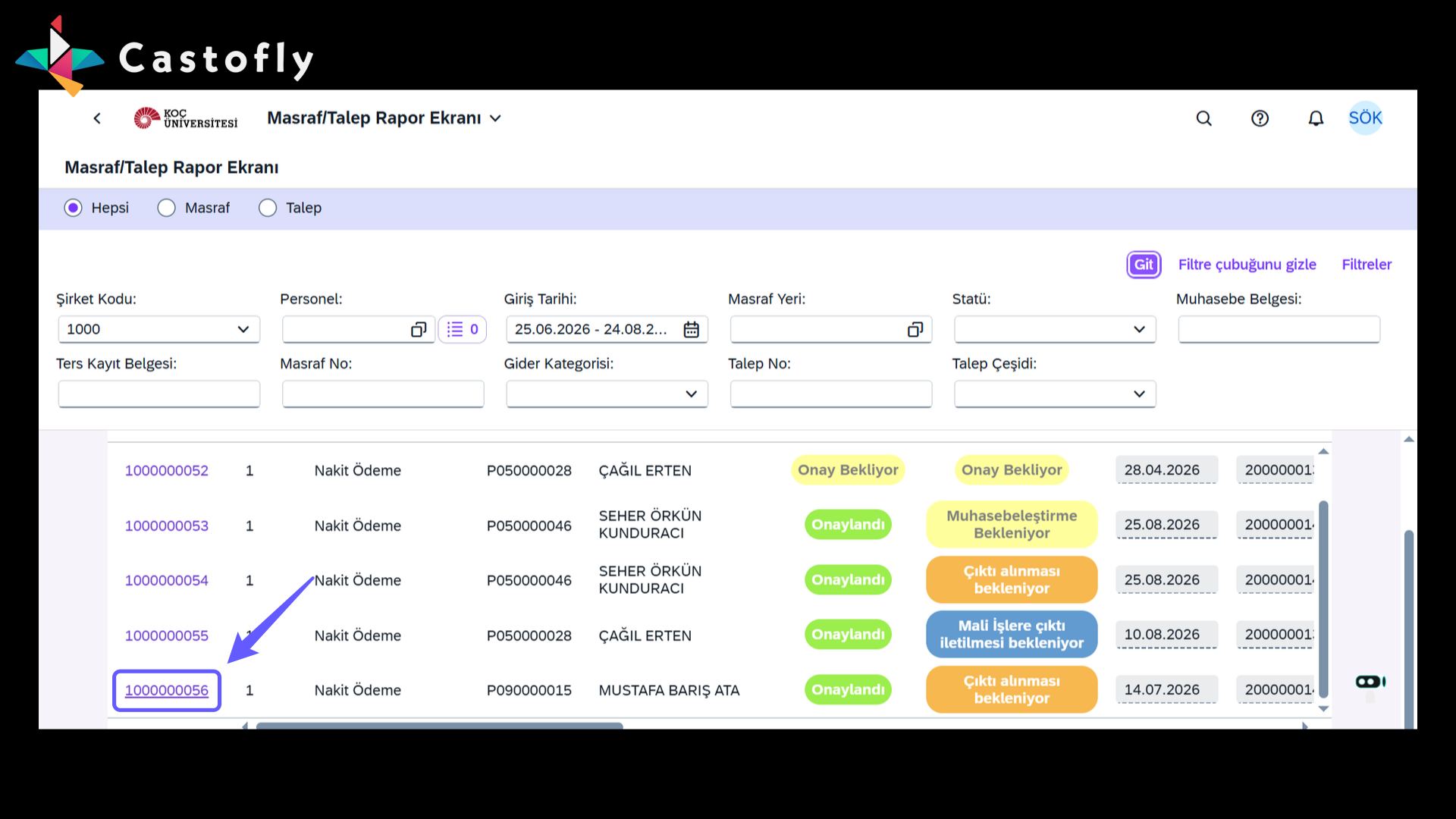Click Çıktı alınması bekleniyor for 1000000054
1456x819 pixels.
point(1012,579)
